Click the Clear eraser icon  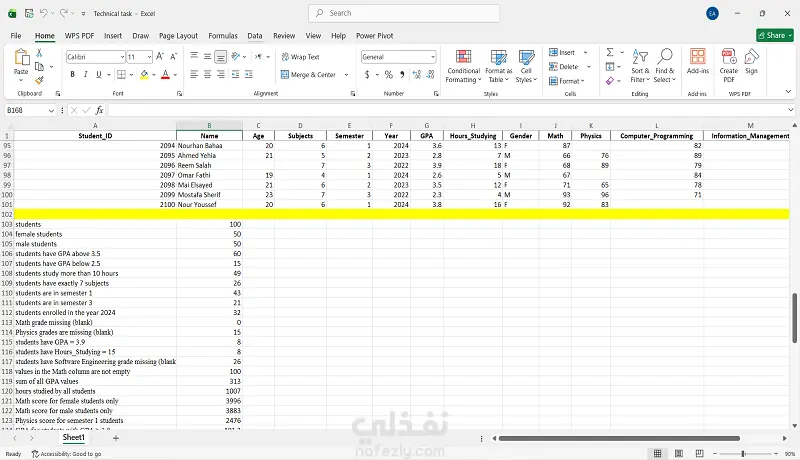tap(610, 81)
